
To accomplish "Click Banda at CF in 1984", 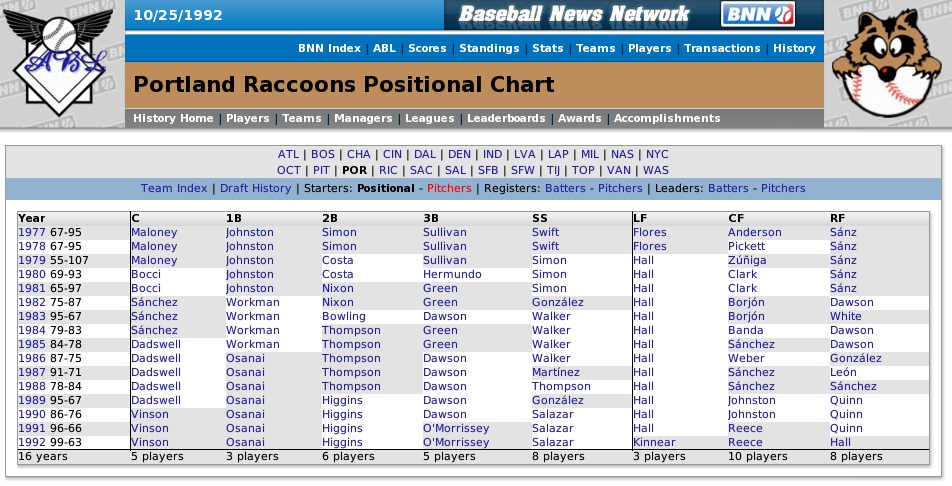I will pos(746,330).
